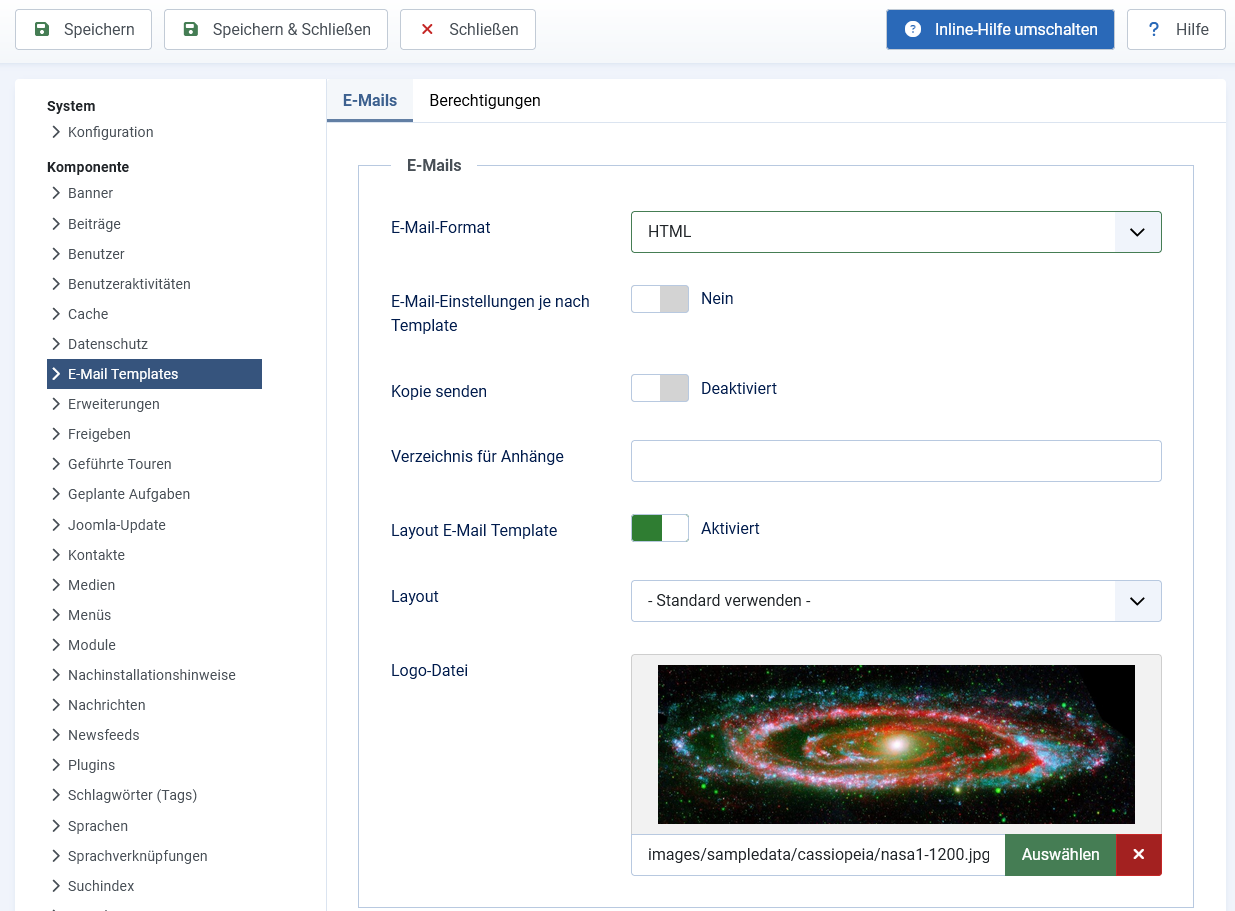Click the floppy disk icon on Speichern

[42, 30]
